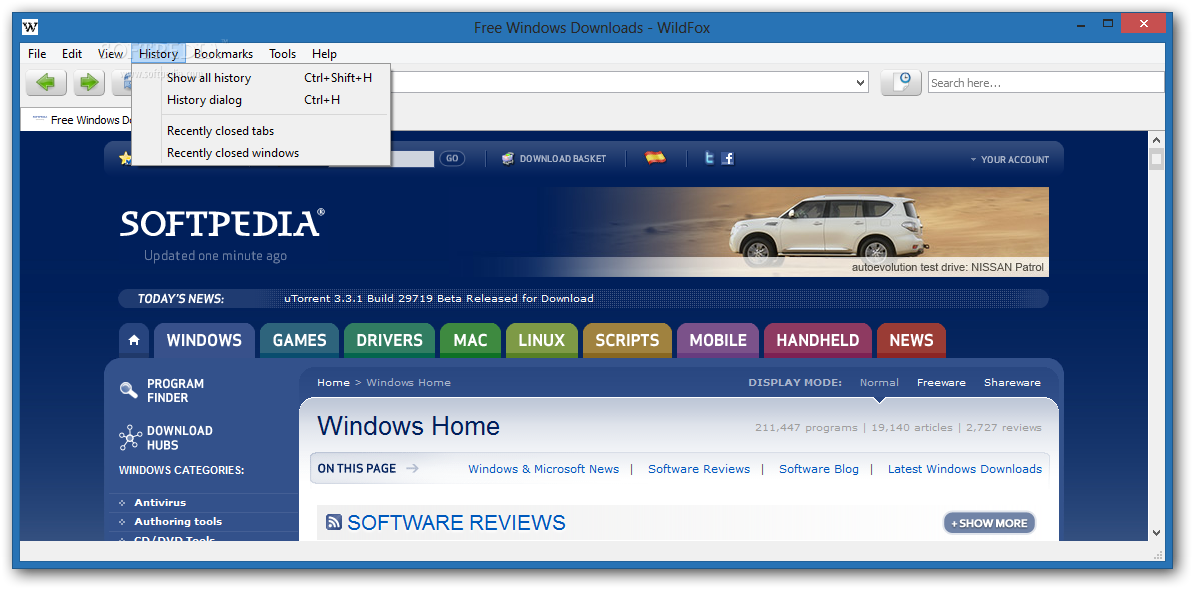This screenshot has height=589, width=1193.
Task: Choose Recently closed windows
Action: point(261,153)
